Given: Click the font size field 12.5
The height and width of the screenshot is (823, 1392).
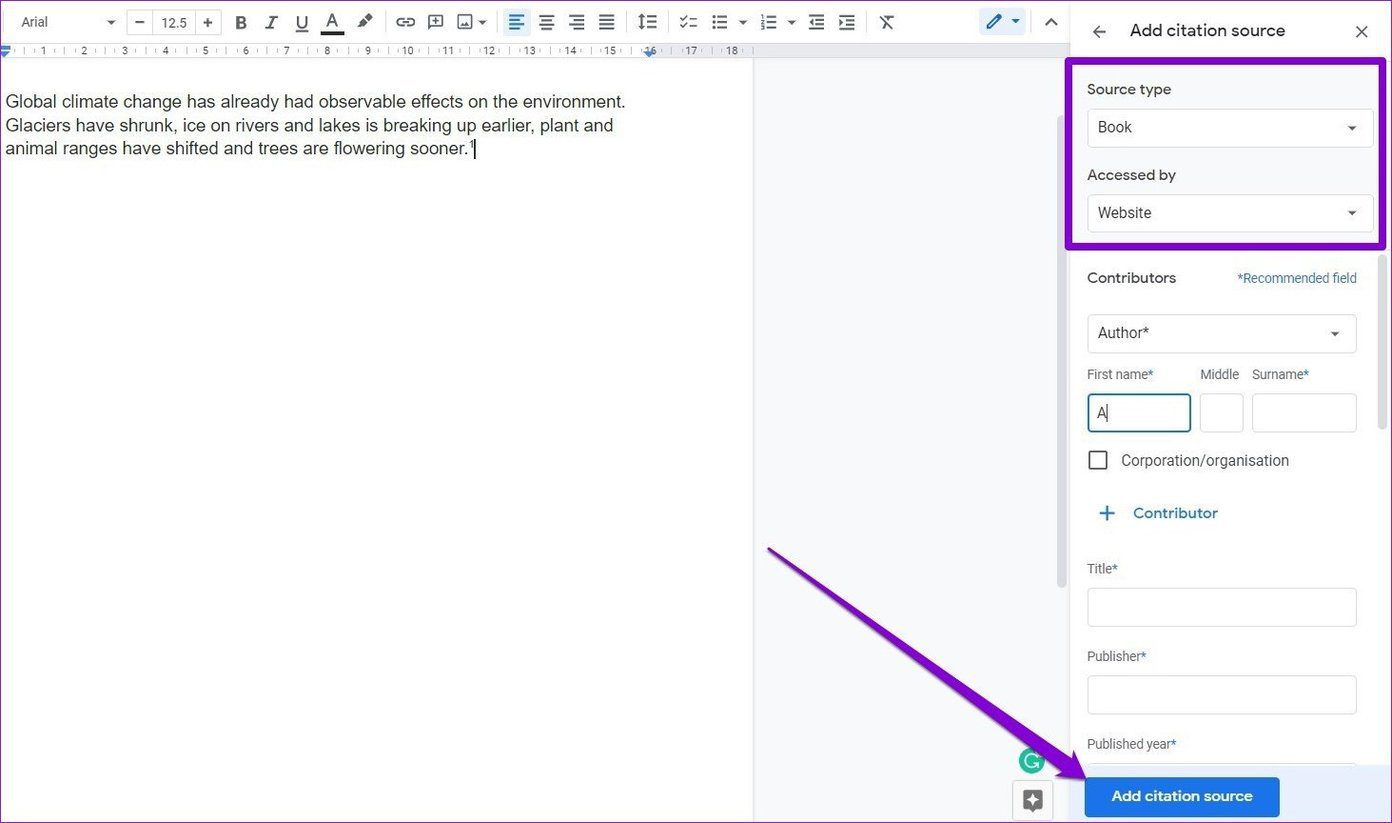Looking at the screenshot, I should pyautogui.click(x=174, y=22).
